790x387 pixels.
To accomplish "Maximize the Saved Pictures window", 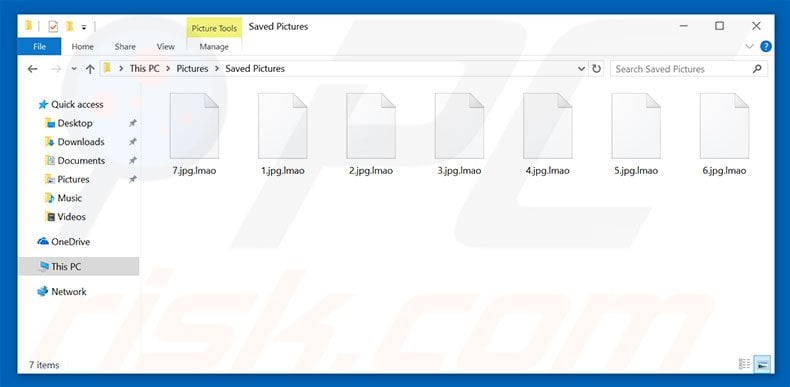I will pyautogui.click(x=719, y=26).
